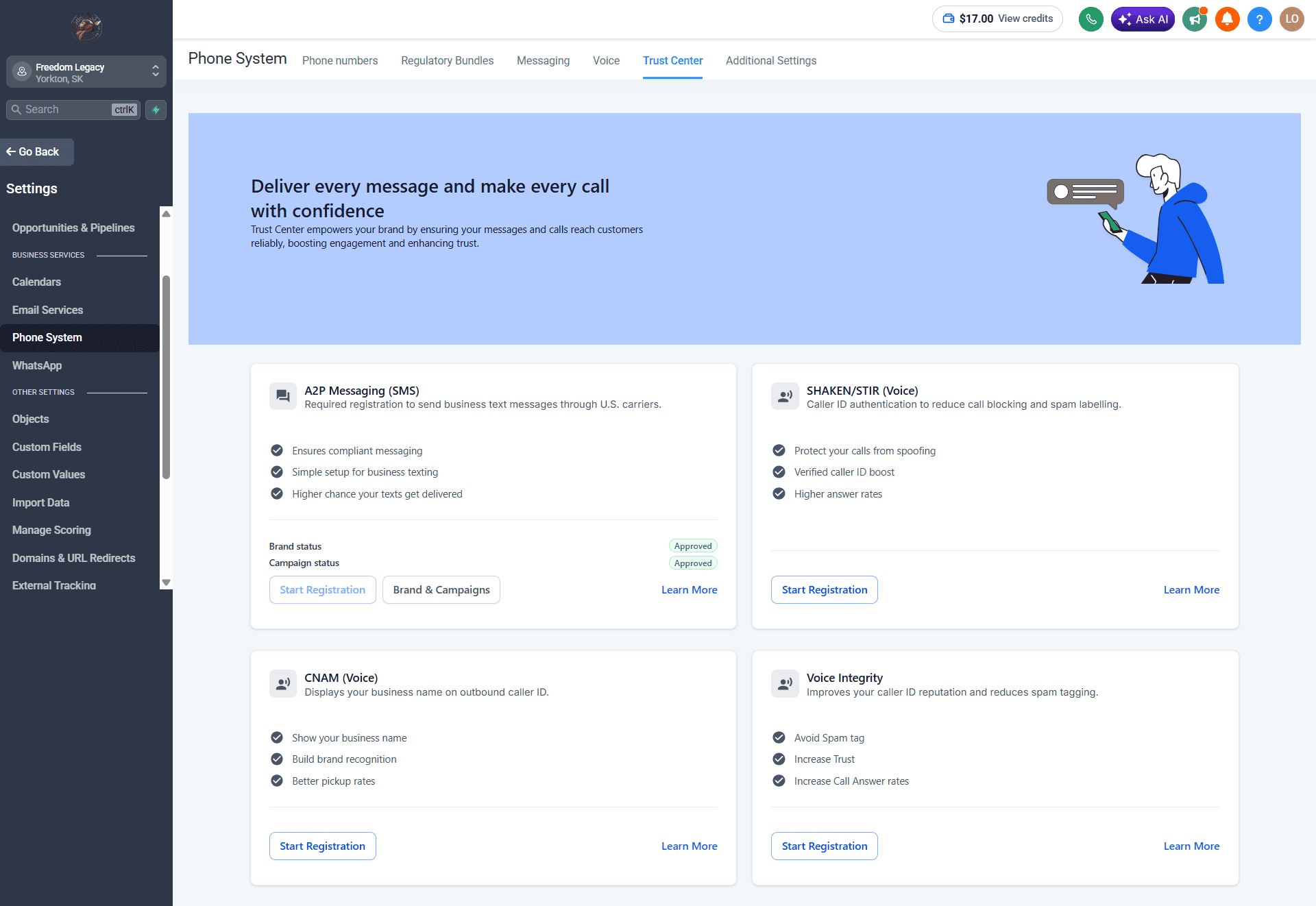Click check icon beside Increase Trust

click(779, 759)
